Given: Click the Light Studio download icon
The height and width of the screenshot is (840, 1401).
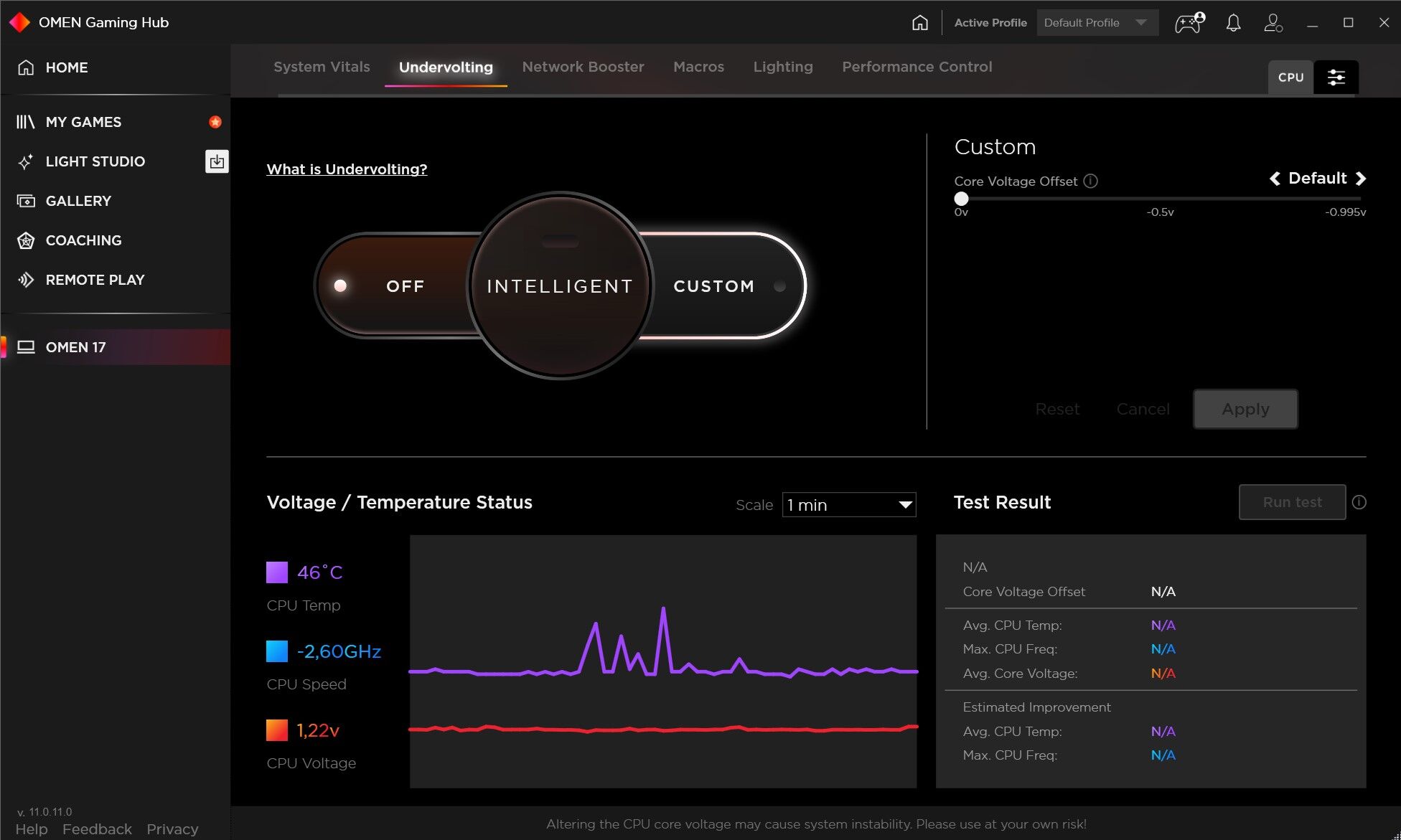Looking at the screenshot, I should 217,161.
